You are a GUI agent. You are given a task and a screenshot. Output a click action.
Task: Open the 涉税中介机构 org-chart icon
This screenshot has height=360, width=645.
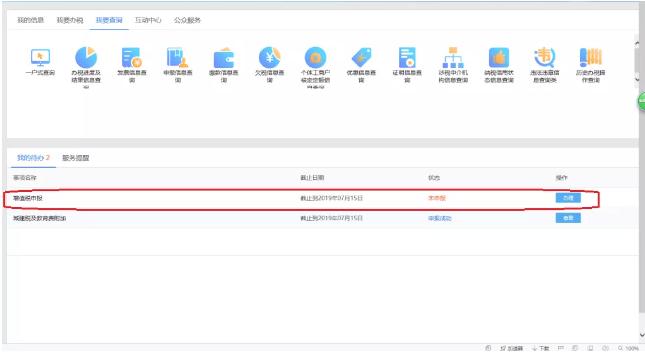tap(453, 57)
